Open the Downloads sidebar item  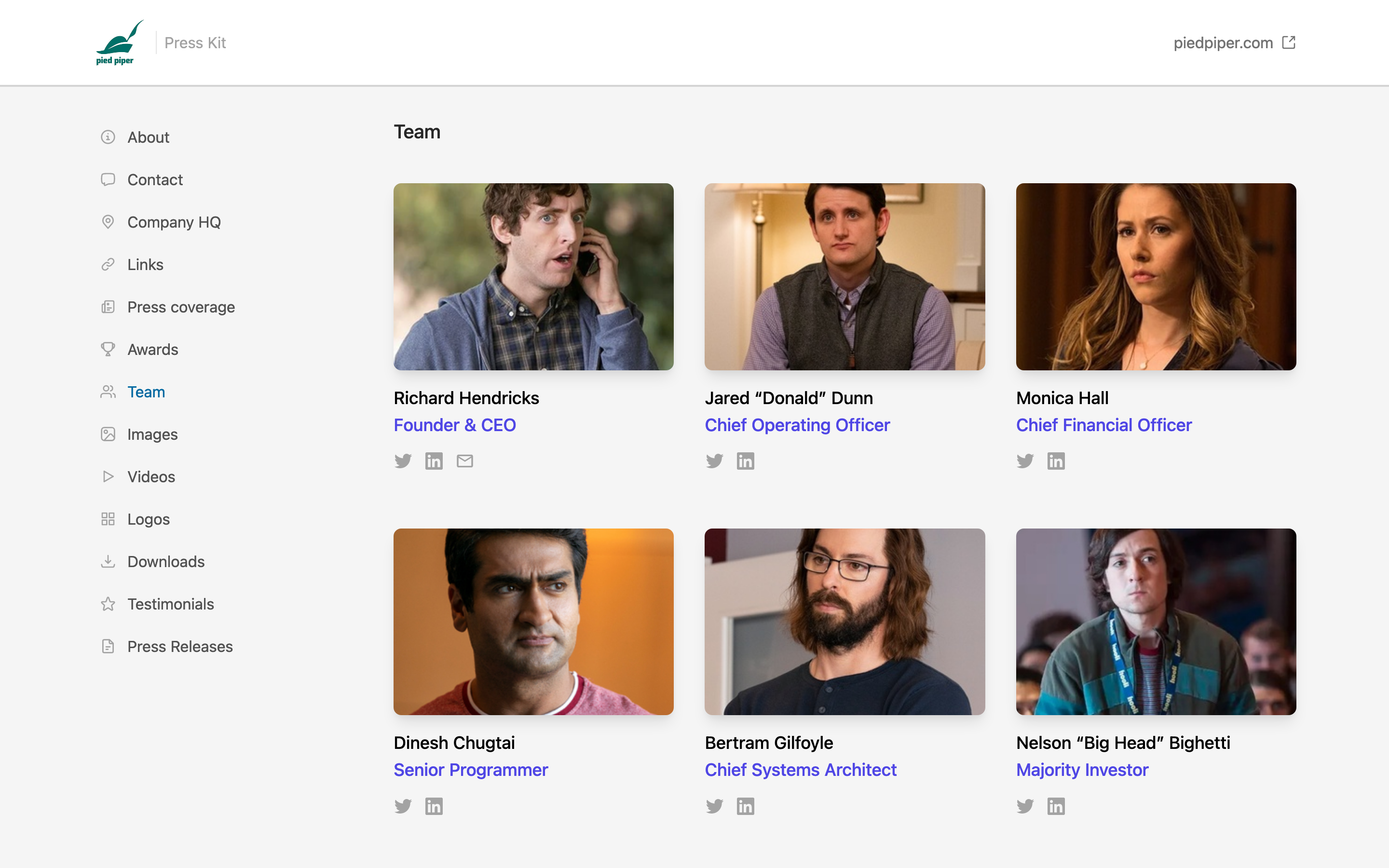[x=166, y=561]
